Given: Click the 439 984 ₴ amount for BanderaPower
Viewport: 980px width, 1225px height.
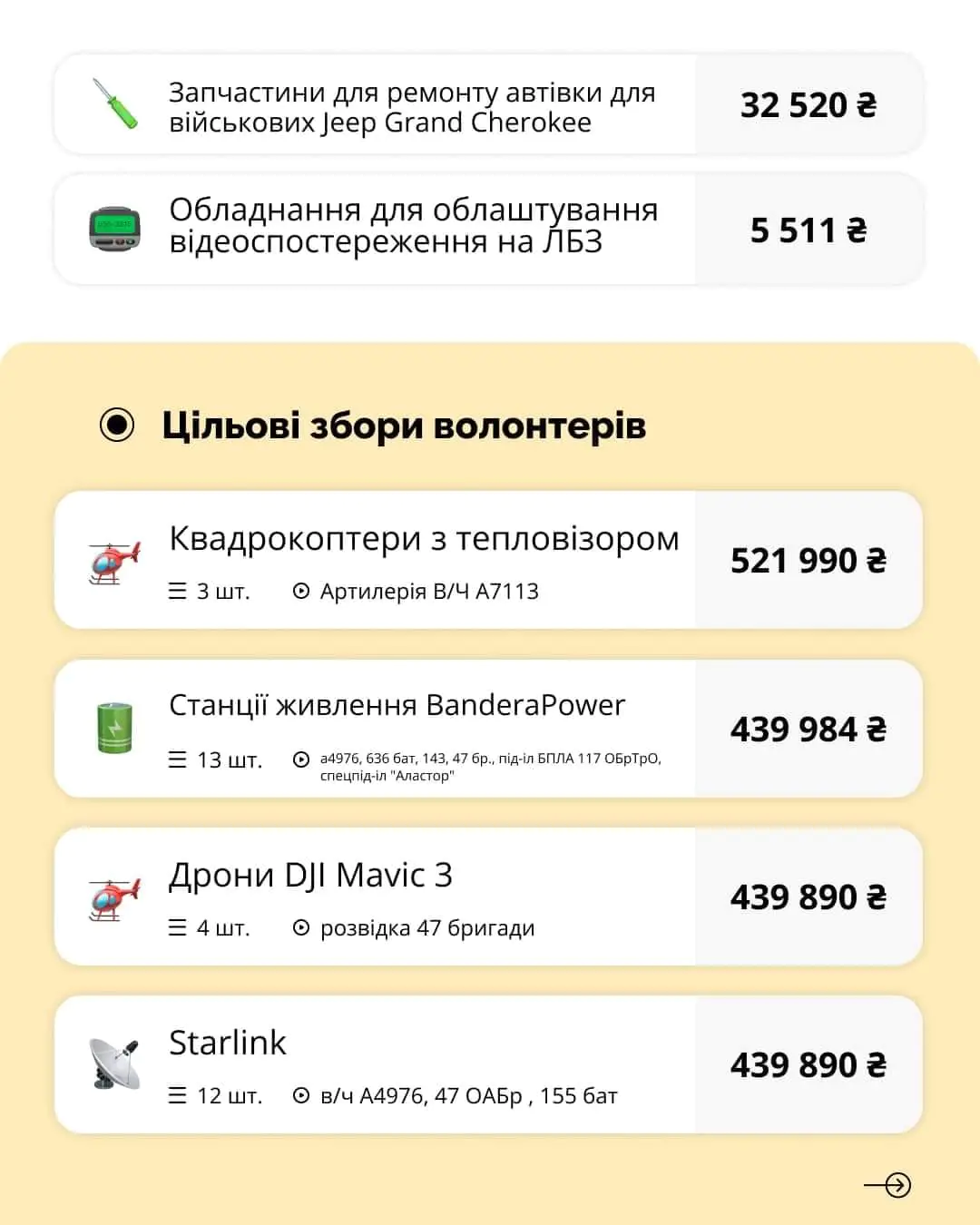Looking at the screenshot, I should coord(808,729).
